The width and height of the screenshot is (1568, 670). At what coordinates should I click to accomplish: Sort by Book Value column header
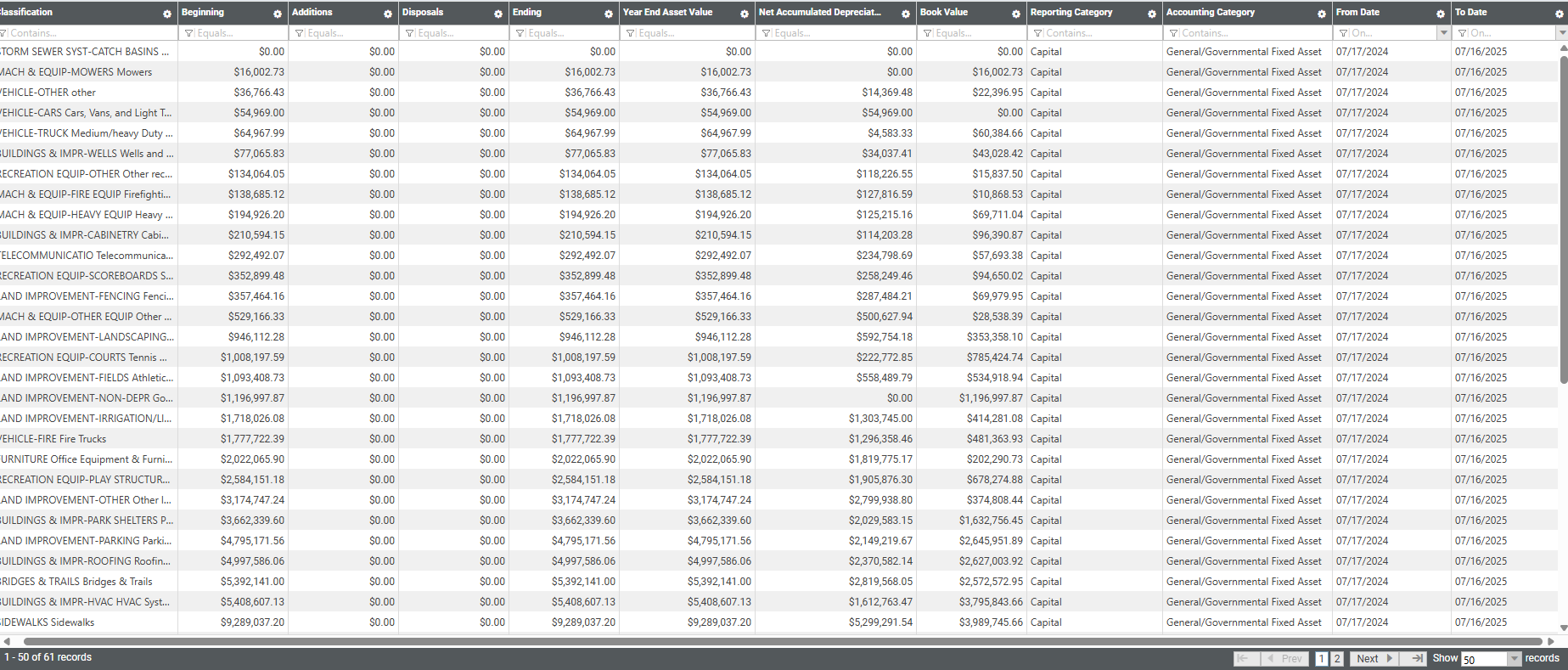click(x=944, y=12)
